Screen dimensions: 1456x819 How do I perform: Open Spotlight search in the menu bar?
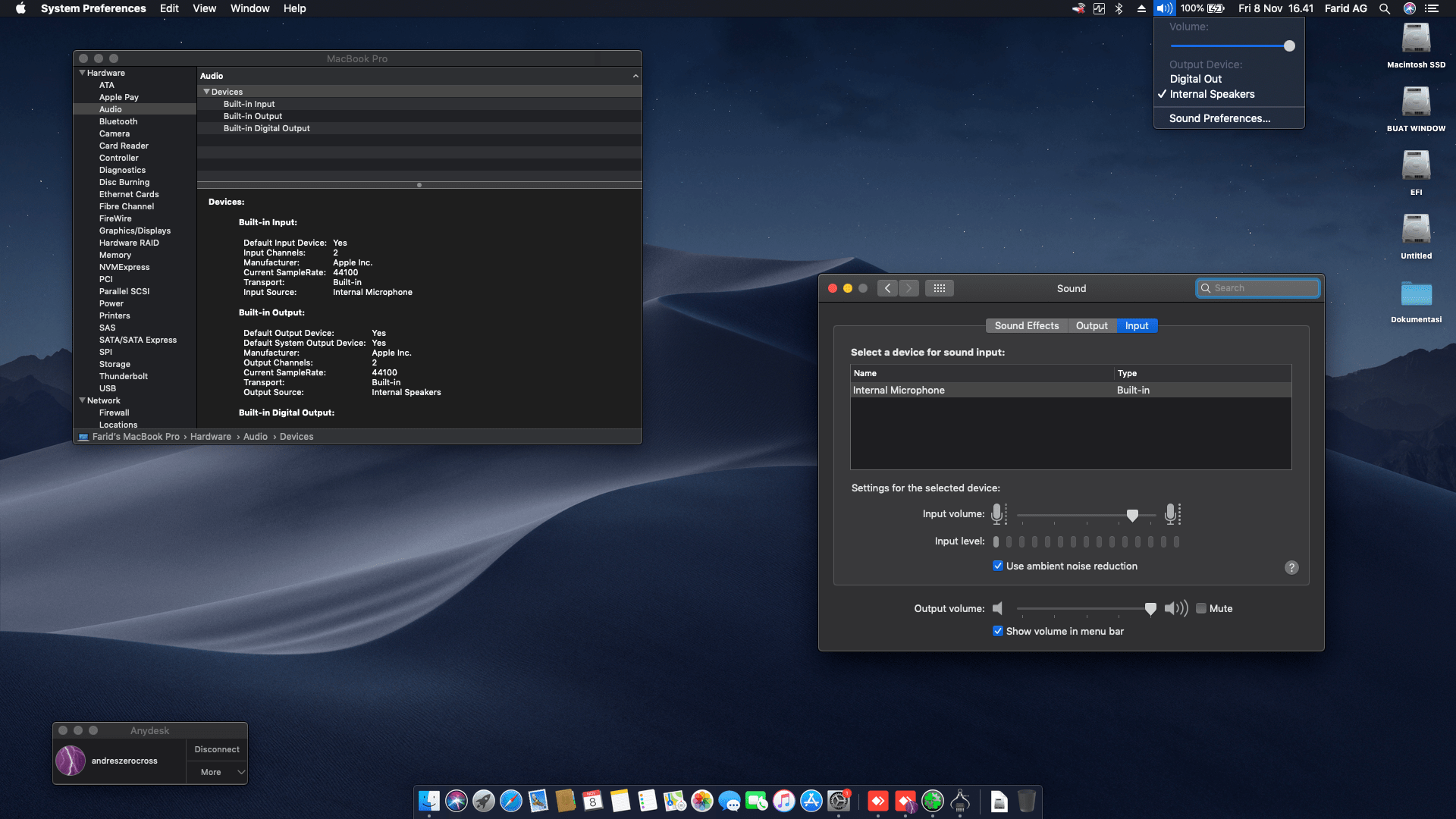[1385, 8]
